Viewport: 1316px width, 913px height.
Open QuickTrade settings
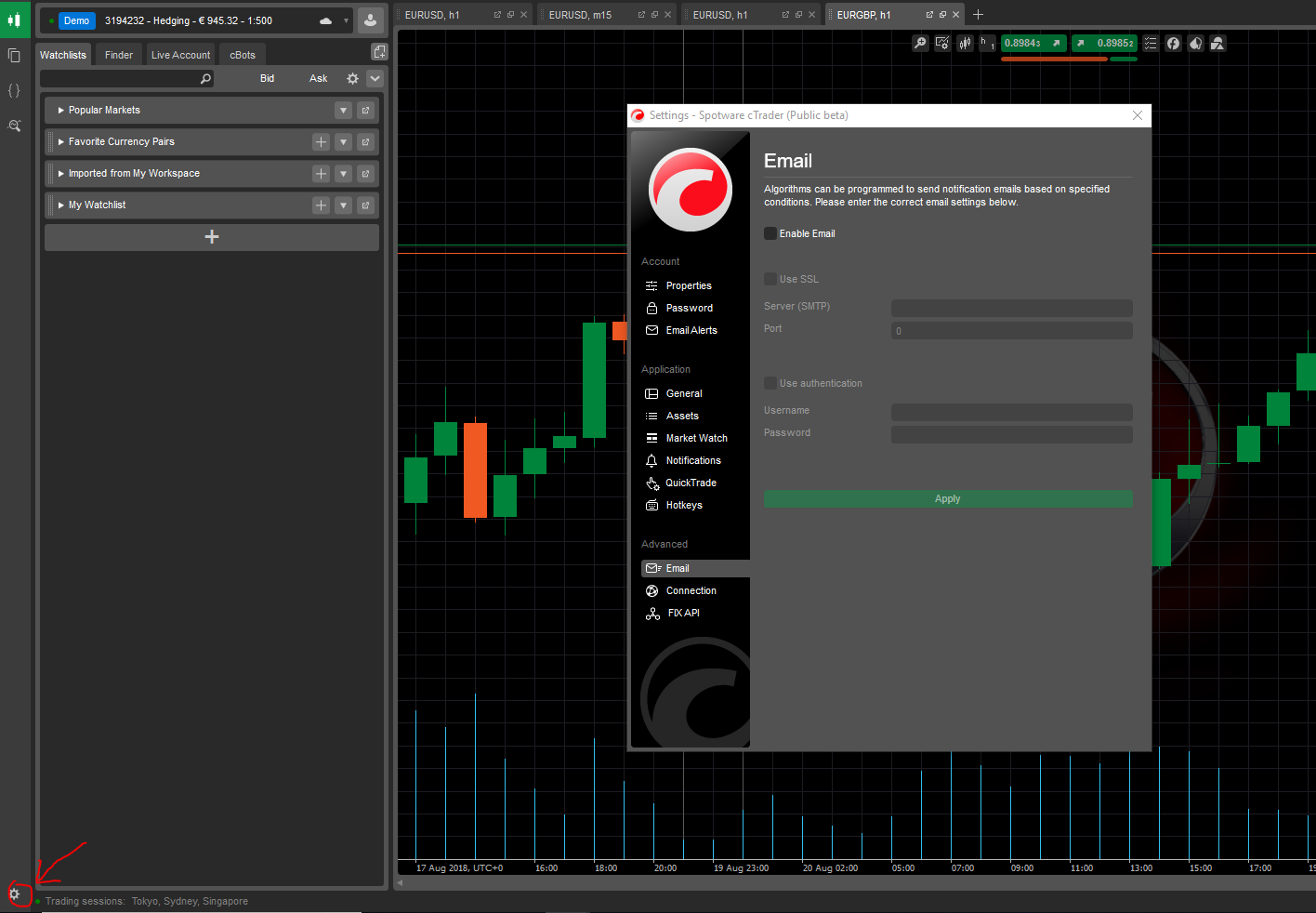pos(691,483)
